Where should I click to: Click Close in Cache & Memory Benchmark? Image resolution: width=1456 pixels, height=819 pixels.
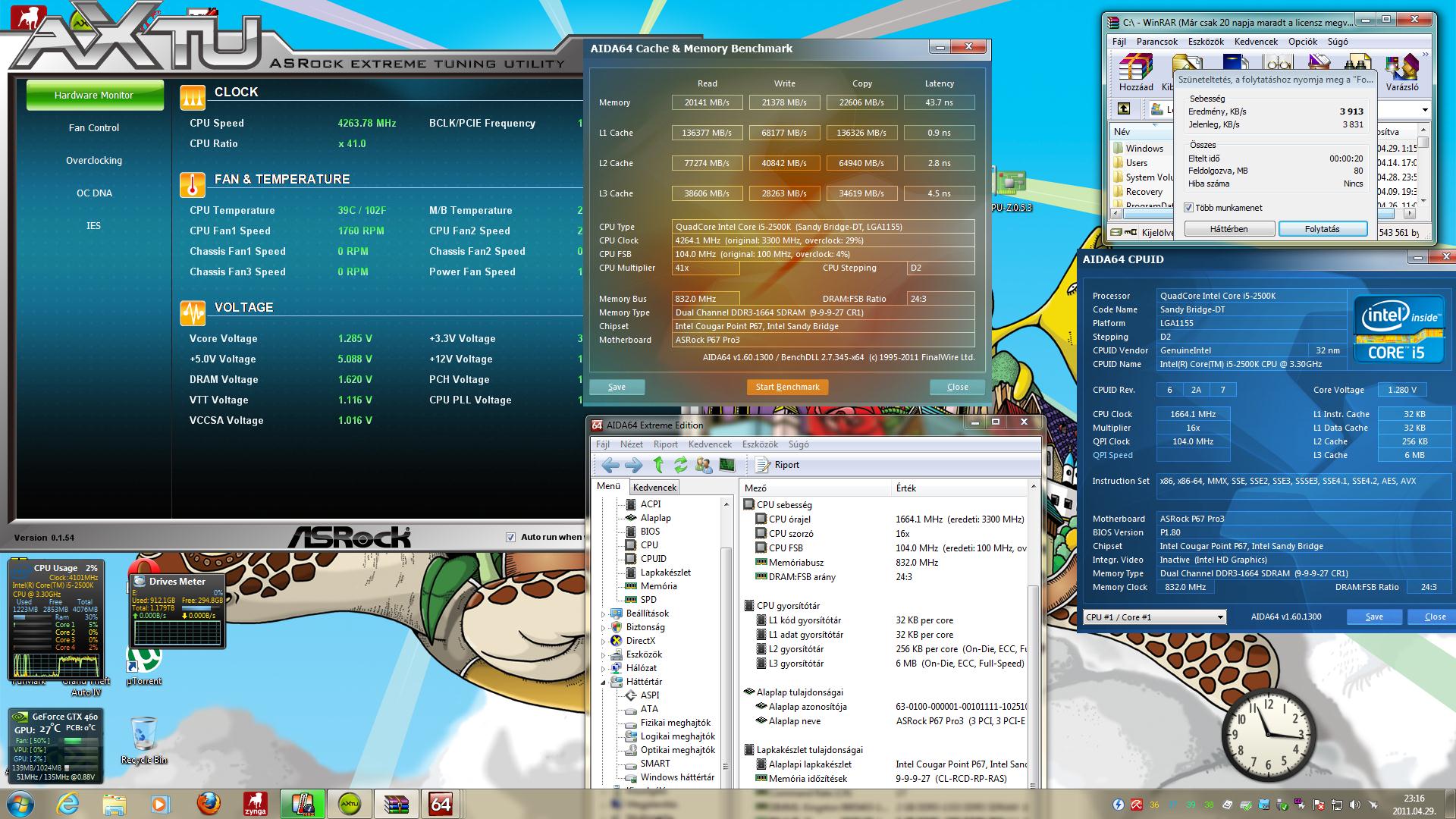click(x=957, y=387)
